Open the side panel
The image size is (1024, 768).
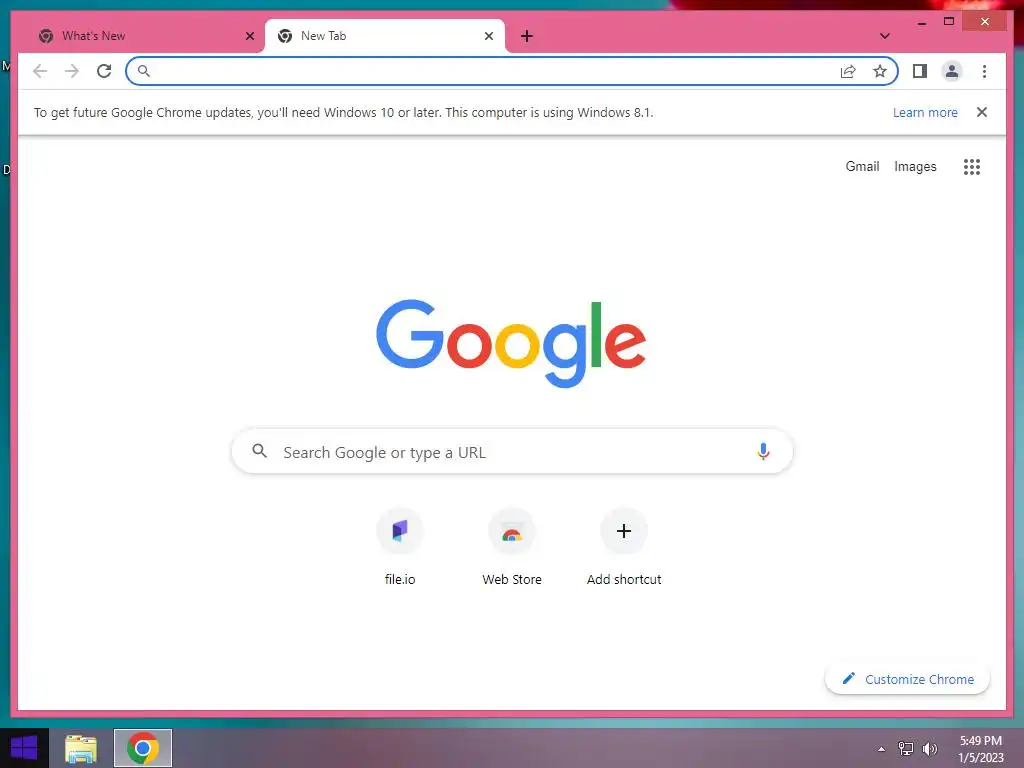tap(920, 71)
